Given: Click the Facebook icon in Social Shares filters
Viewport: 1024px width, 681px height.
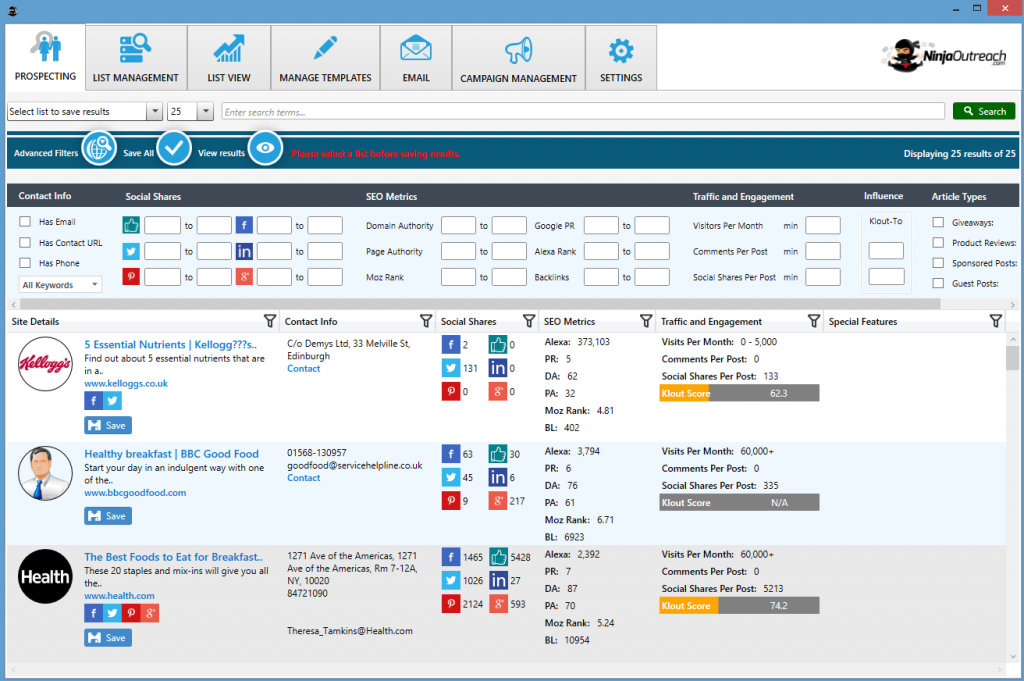Looking at the screenshot, I should [x=244, y=226].
